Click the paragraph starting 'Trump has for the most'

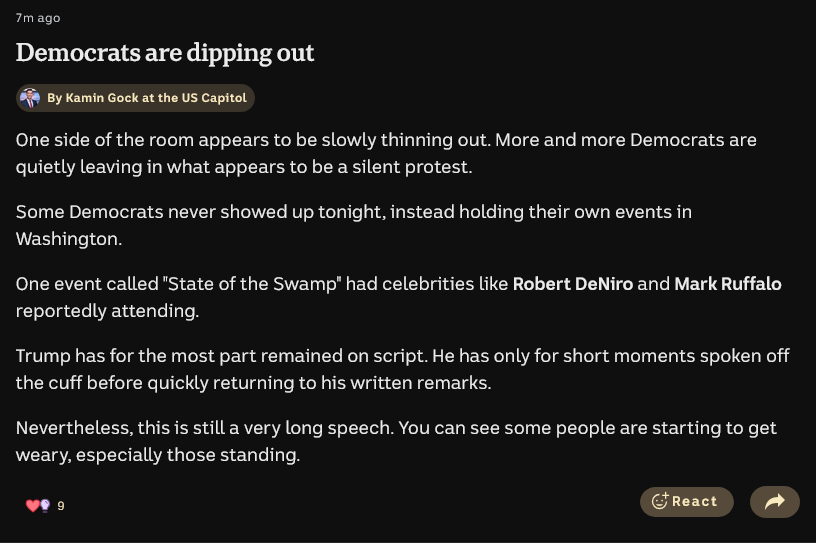click(402, 369)
